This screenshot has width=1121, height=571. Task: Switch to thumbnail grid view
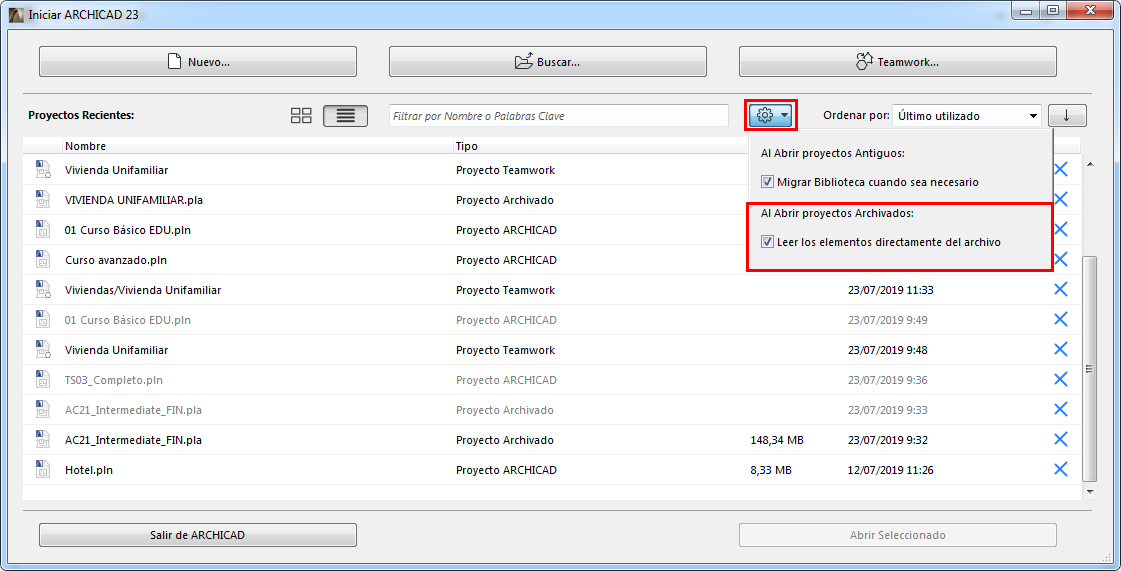(301, 115)
